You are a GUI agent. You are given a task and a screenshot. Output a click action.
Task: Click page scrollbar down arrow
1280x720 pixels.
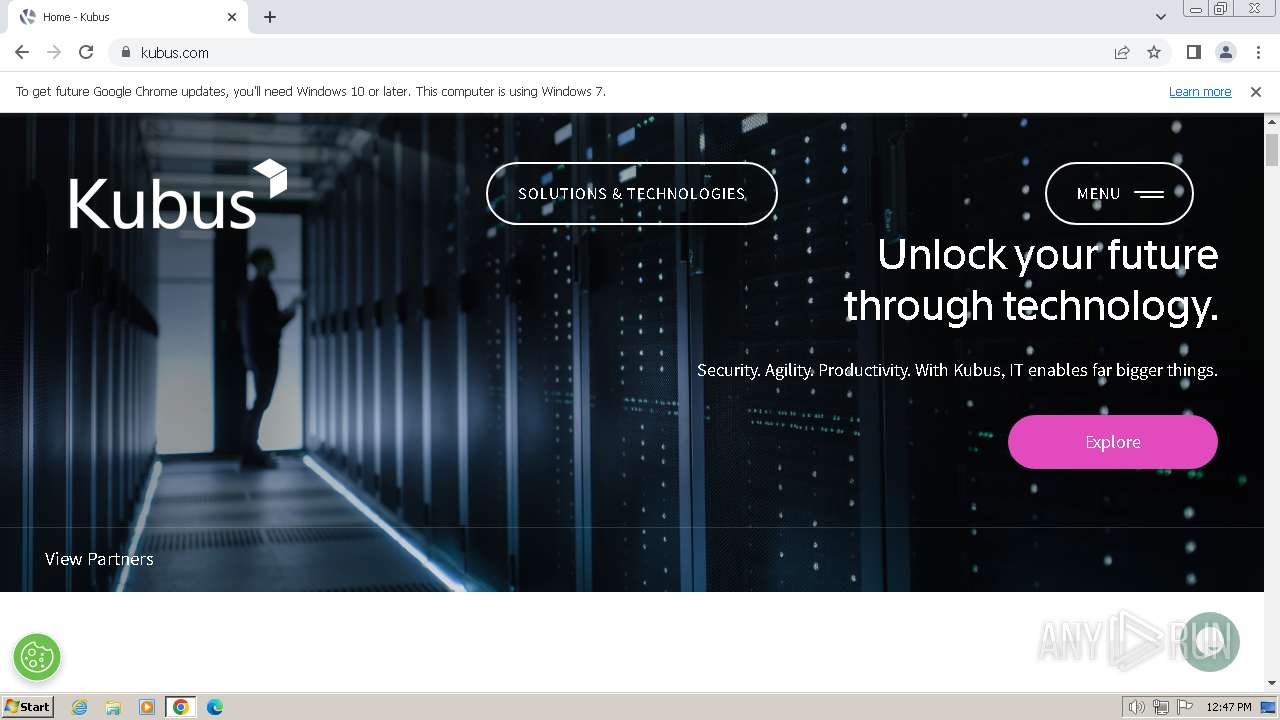click(x=1272, y=683)
